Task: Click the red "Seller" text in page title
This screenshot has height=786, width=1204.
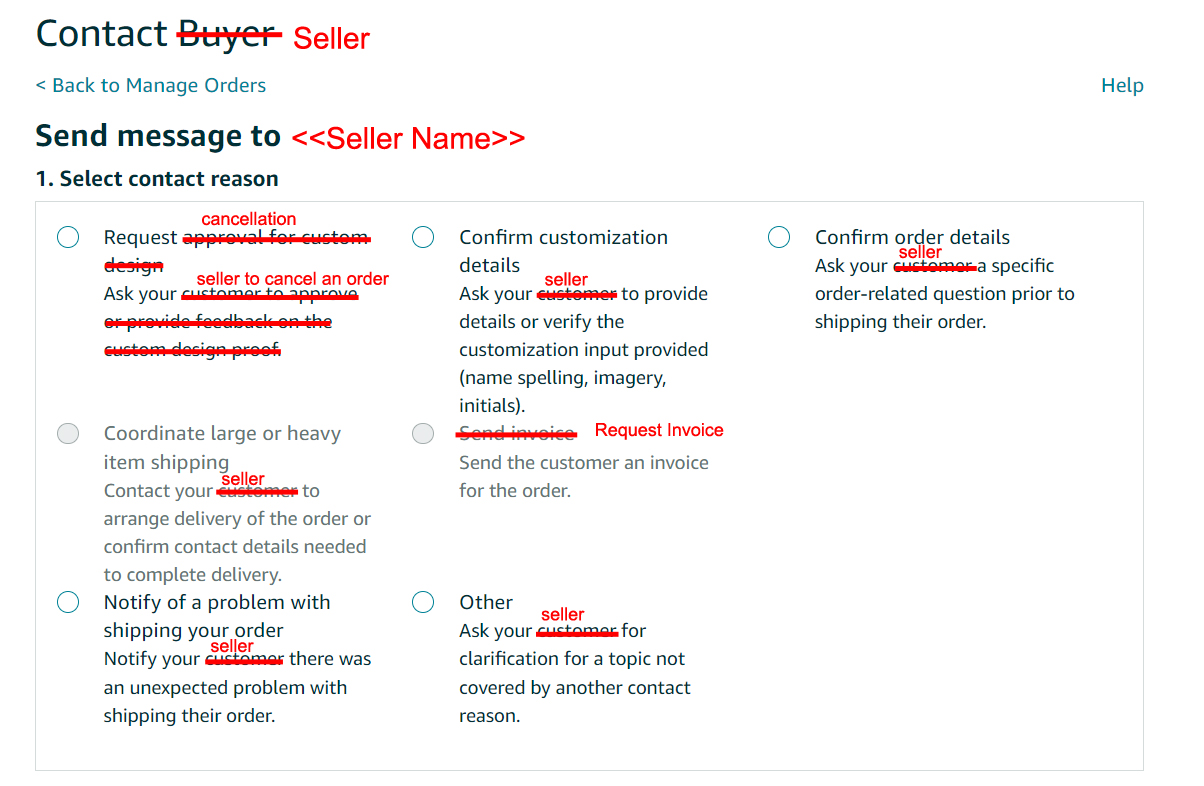Action: click(331, 39)
